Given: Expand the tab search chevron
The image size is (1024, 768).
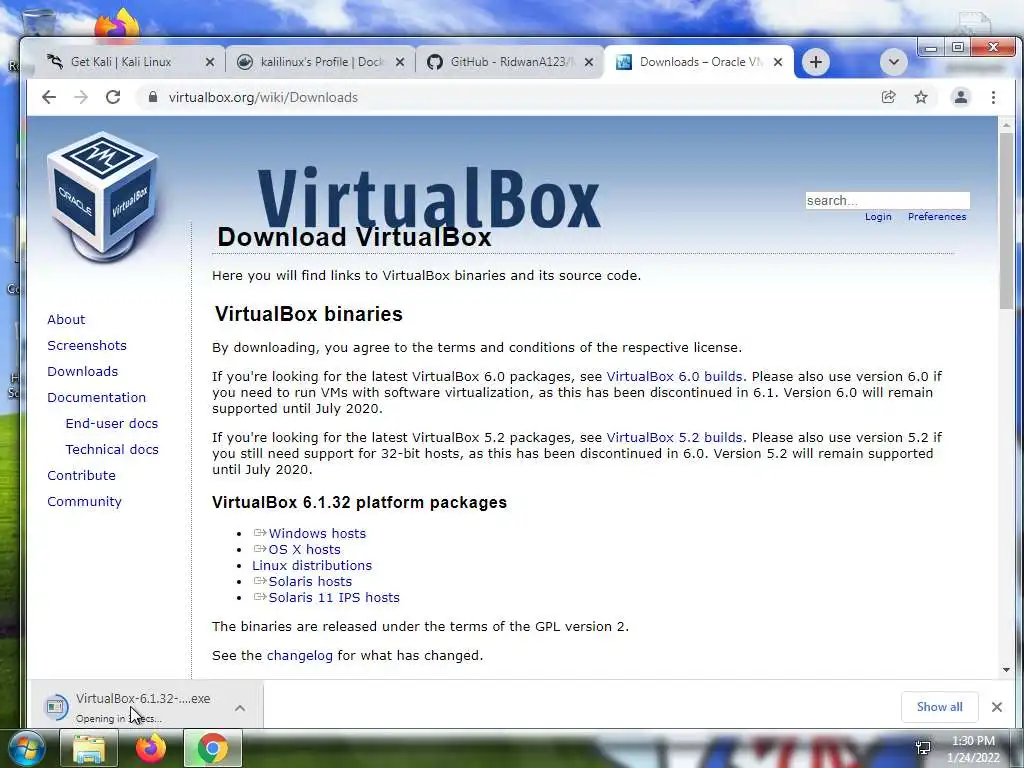Looking at the screenshot, I should (893, 62).
